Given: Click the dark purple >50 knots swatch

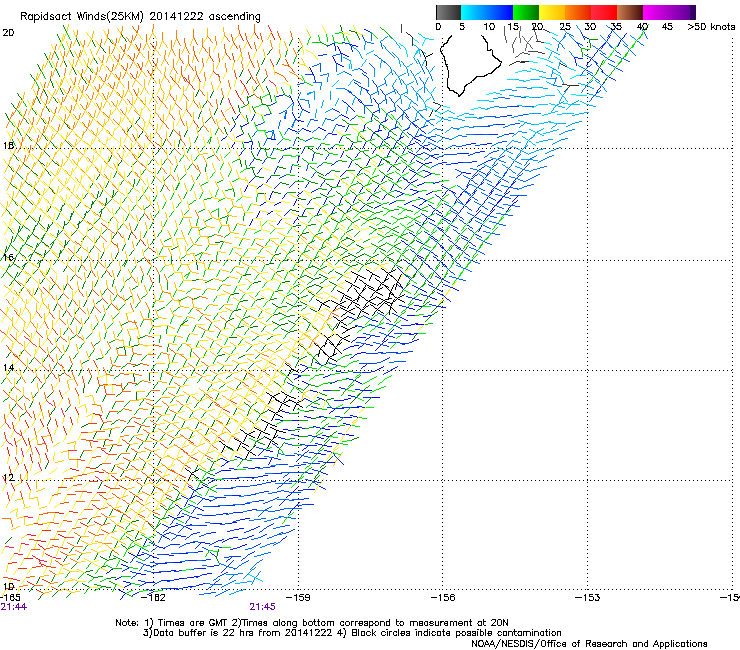Looking at the screenshot, I should pyautogui.click(x=693, y=12).
